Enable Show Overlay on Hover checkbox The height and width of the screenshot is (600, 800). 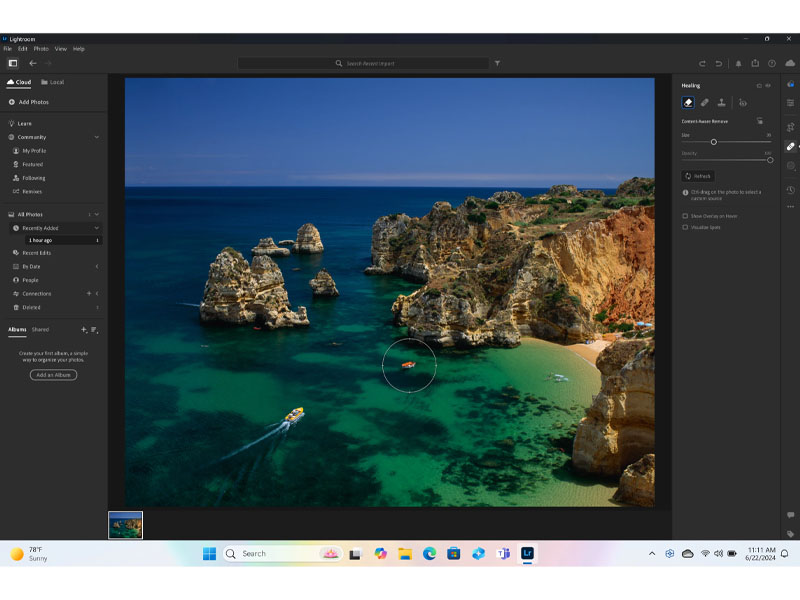click(x=685, y=216)
